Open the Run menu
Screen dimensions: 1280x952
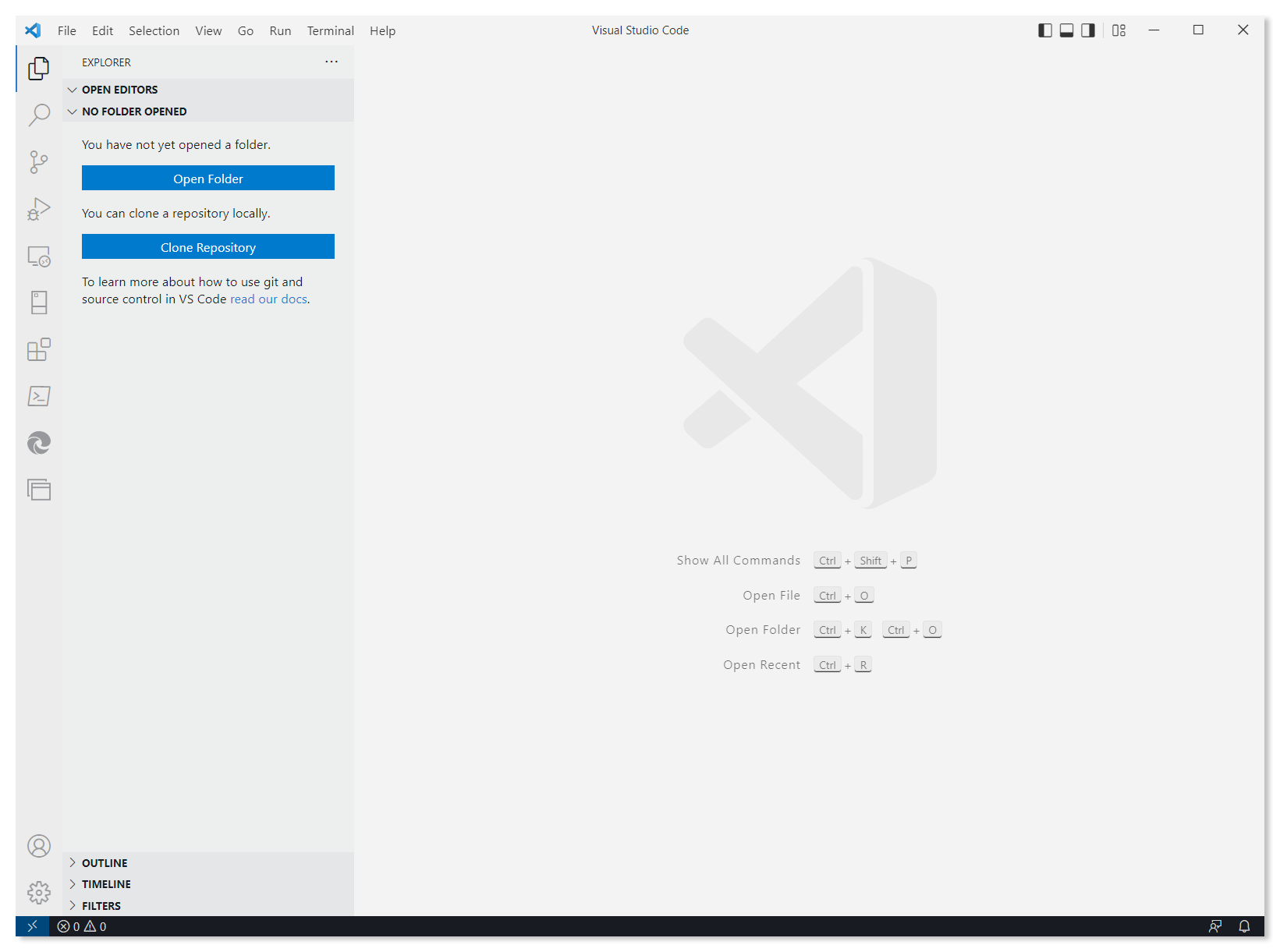tap(280, 30)
